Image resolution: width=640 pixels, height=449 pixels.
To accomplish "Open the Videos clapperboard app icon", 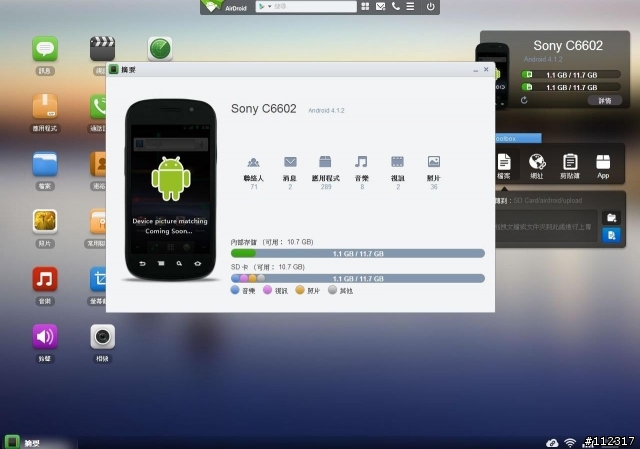I will tap(102, 49).
